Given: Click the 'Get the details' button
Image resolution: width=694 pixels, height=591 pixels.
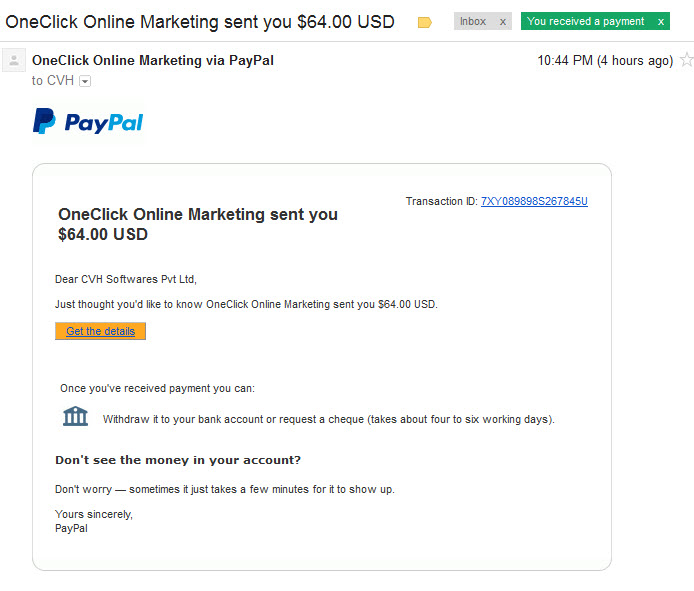Looking at the screenshot, I should coord(100,331).
